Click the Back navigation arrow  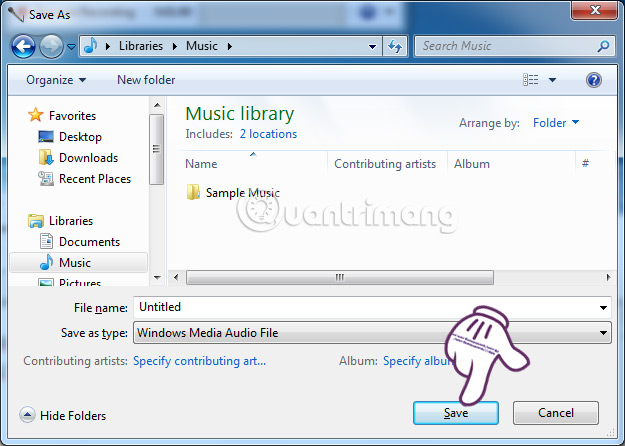23,47
